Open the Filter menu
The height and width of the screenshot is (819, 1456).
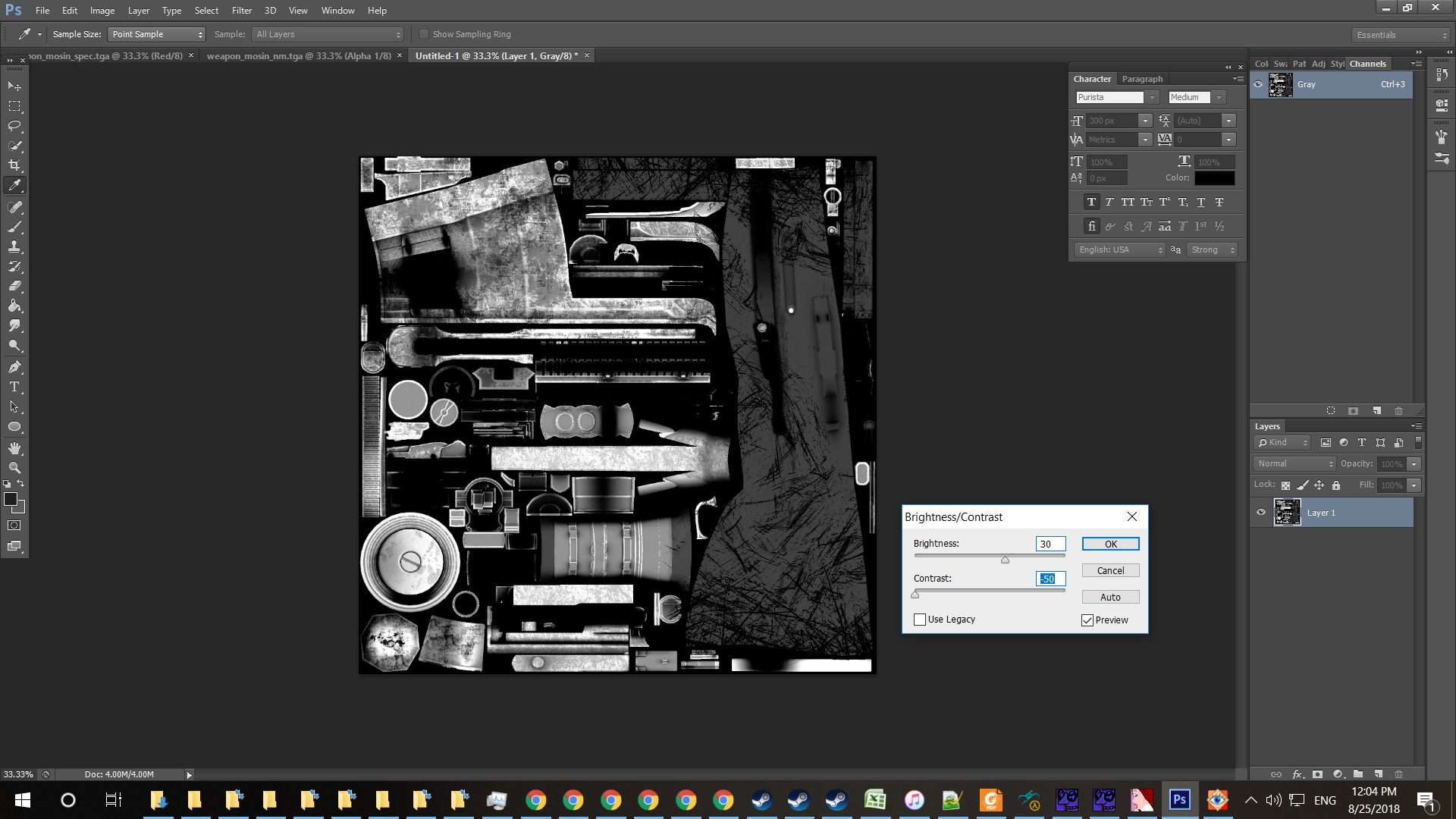tap(241, 11)
